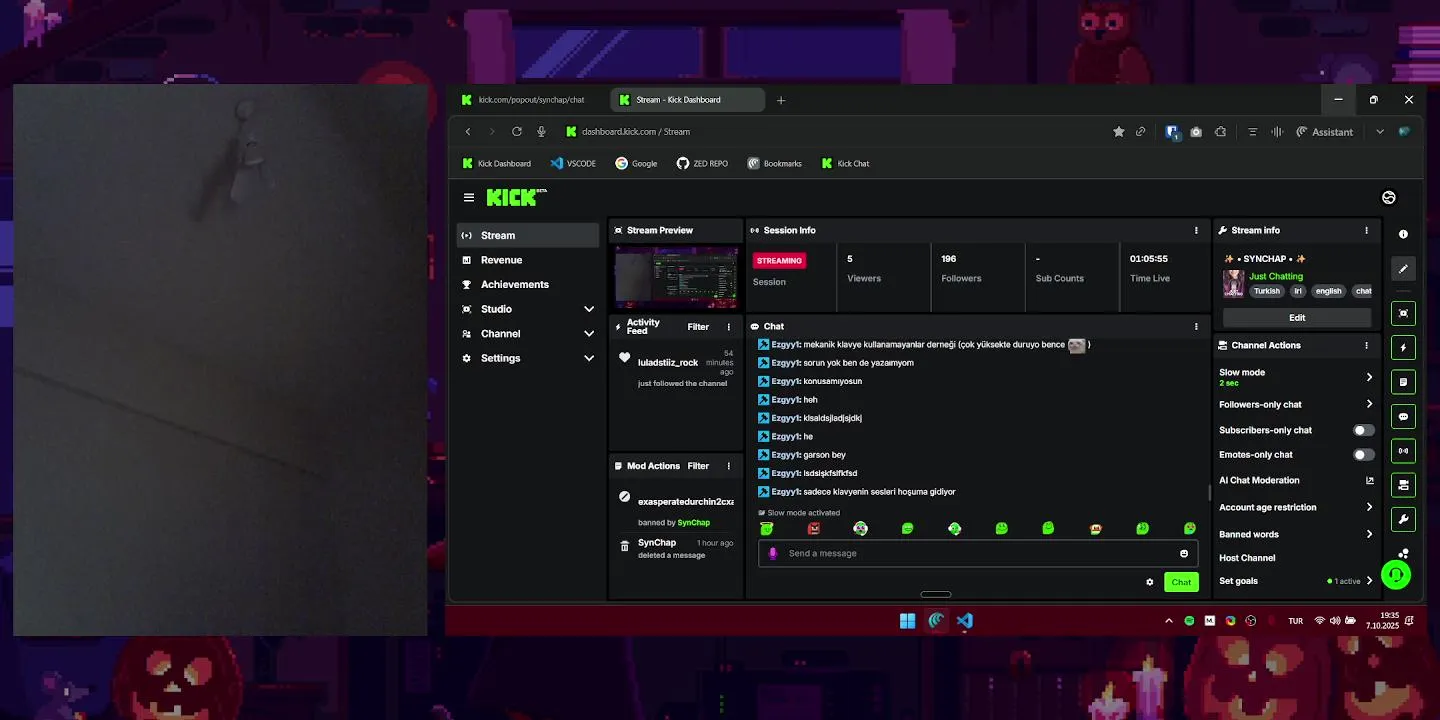Open the VSCODE bookmark
Viewport: 1440px width, 720px height.
tap(573, 164)
